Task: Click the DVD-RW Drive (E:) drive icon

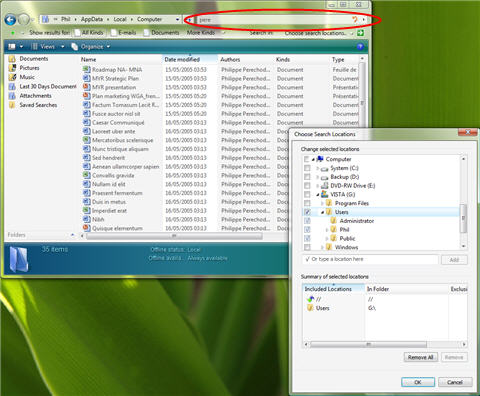Action: (x=324, y=186)
